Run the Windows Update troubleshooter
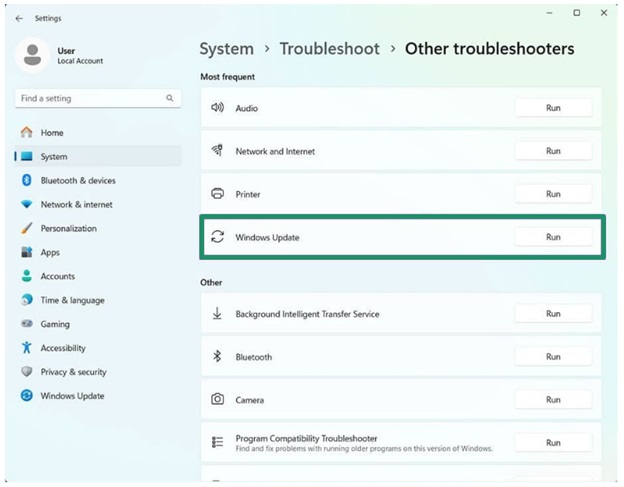Viewport: 624px width, 487px height. [x=553, y=237]
